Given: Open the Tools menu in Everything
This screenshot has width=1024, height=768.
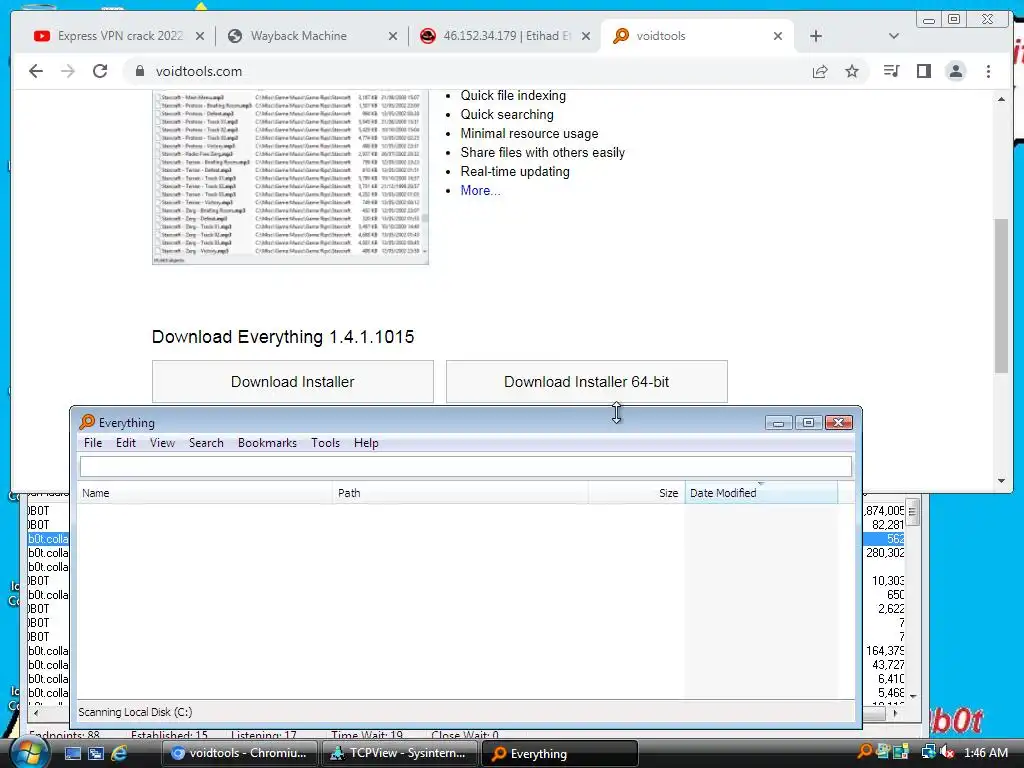Looking at the screenshot, I should [325, 443].
